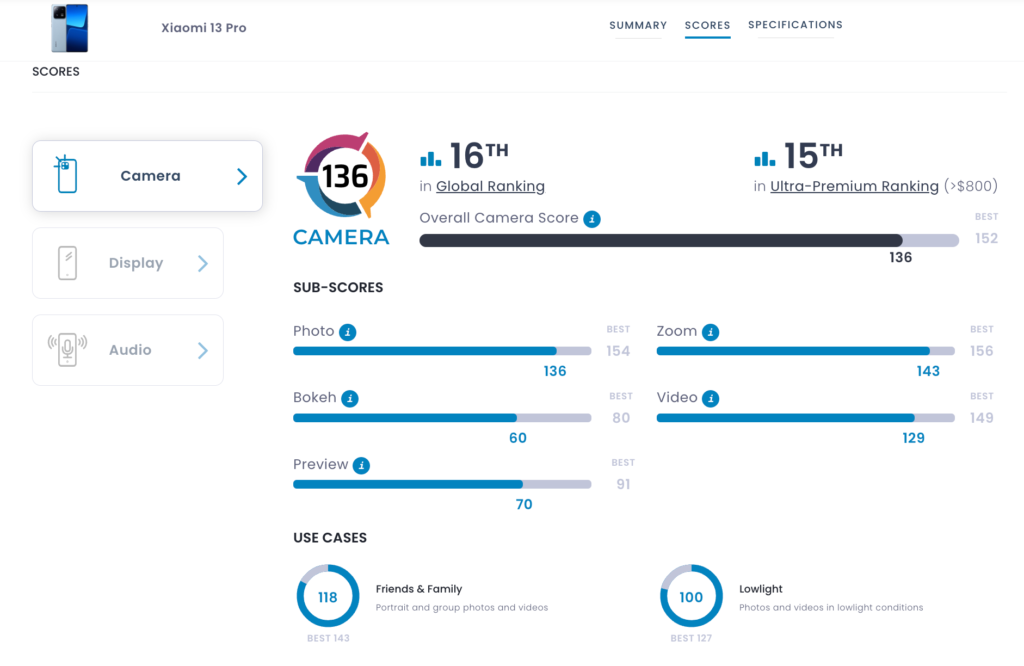The image size is (1024, 666).
Task: Click the Overall Camera Score progress bar
Action: (x=689, y=240)
